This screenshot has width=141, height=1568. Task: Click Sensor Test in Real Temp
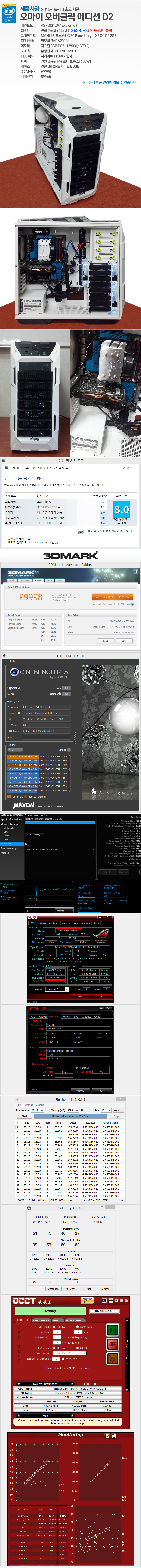click(53, 1289)
